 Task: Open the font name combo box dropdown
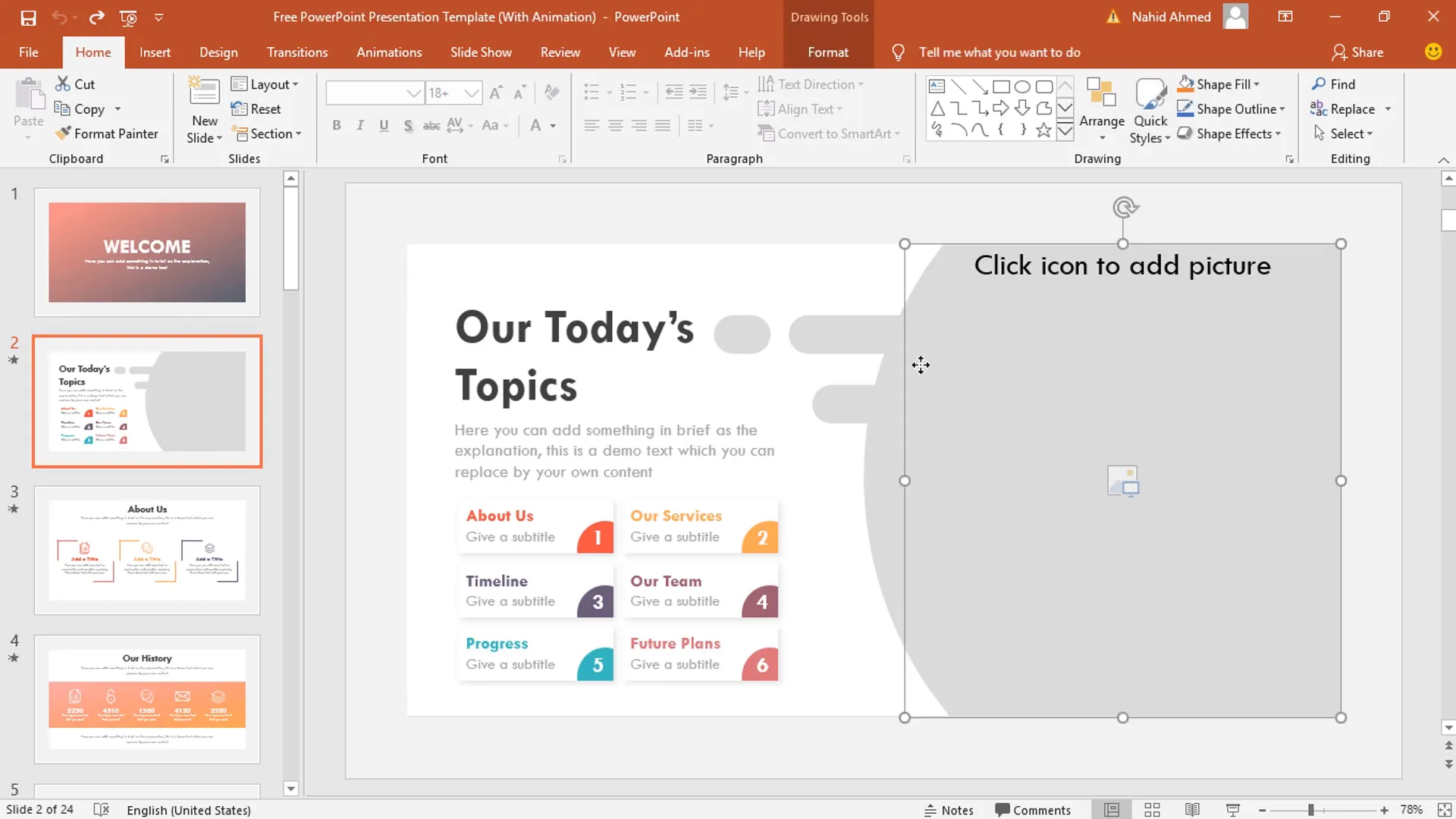point(413,93)
